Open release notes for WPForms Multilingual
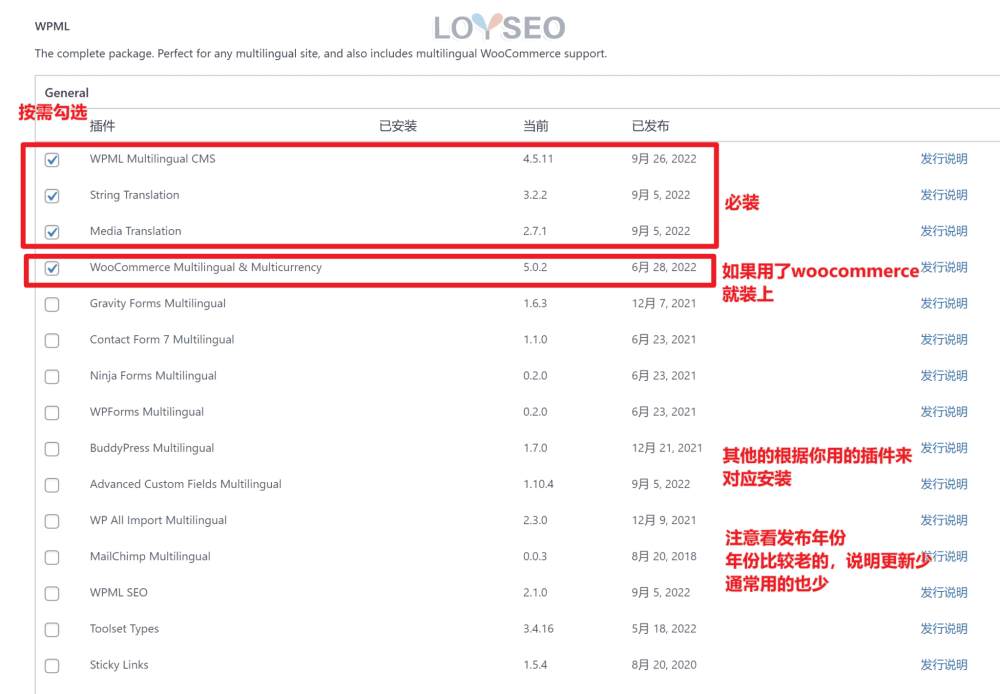Image resolution: width=1000 pixels, height=694 pixels. [x=944, y=411]
